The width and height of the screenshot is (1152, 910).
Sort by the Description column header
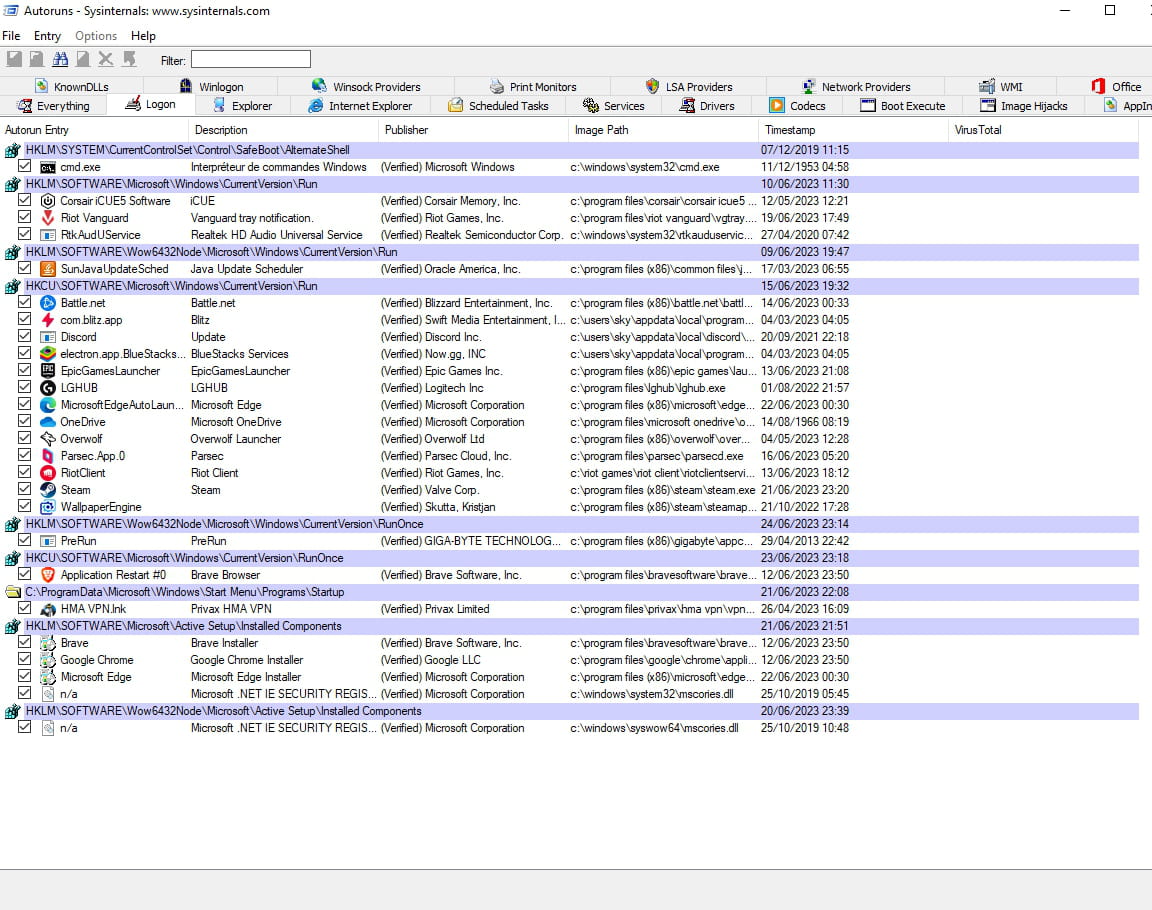[284, 130]
